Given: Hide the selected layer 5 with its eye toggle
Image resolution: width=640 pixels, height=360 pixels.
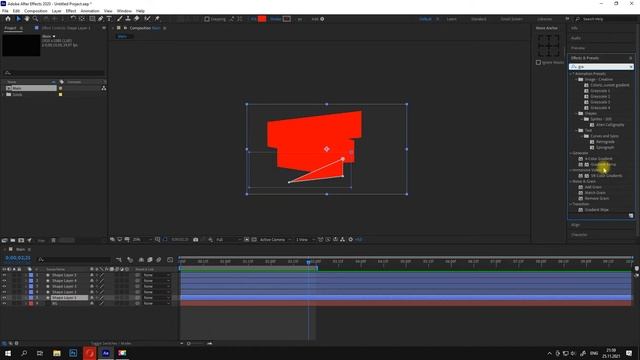Looking at the screenshot, I should pos(4,298).
